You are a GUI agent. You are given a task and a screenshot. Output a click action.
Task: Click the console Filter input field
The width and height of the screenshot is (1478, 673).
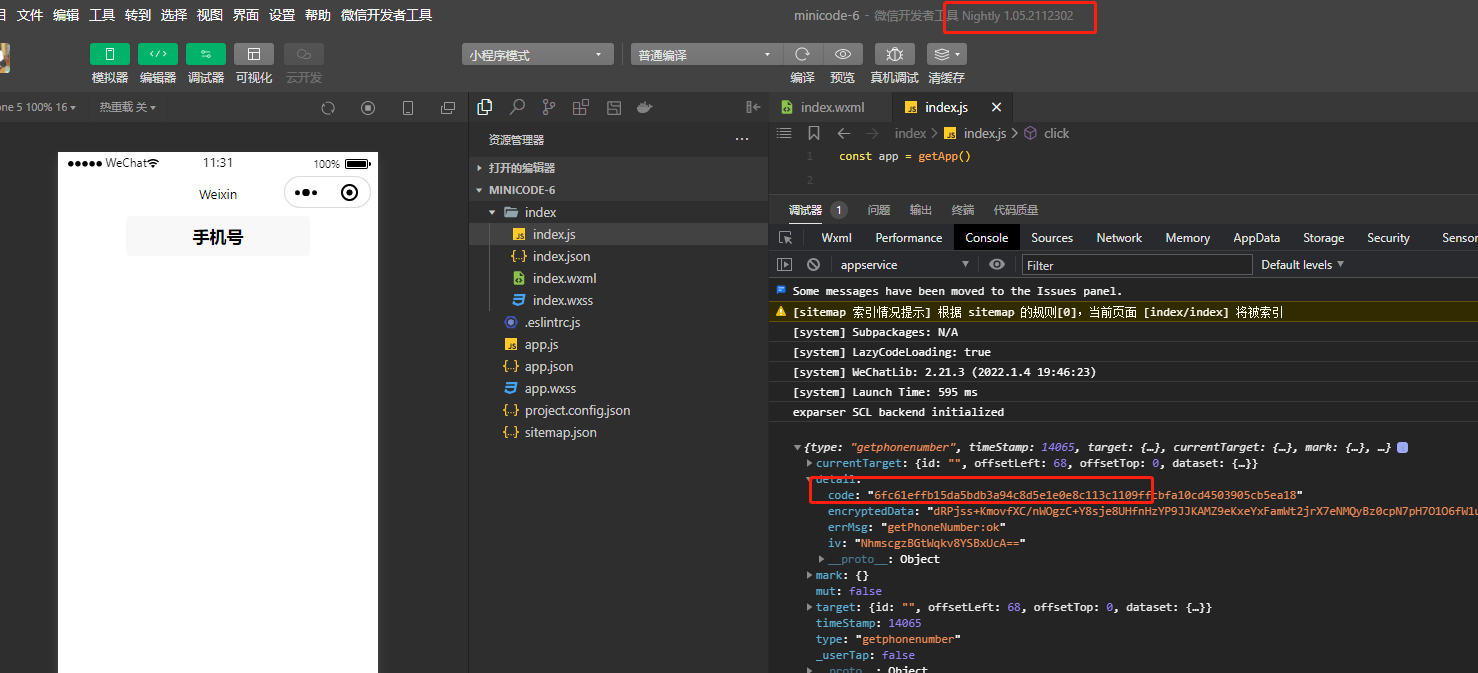point(1136,265)
